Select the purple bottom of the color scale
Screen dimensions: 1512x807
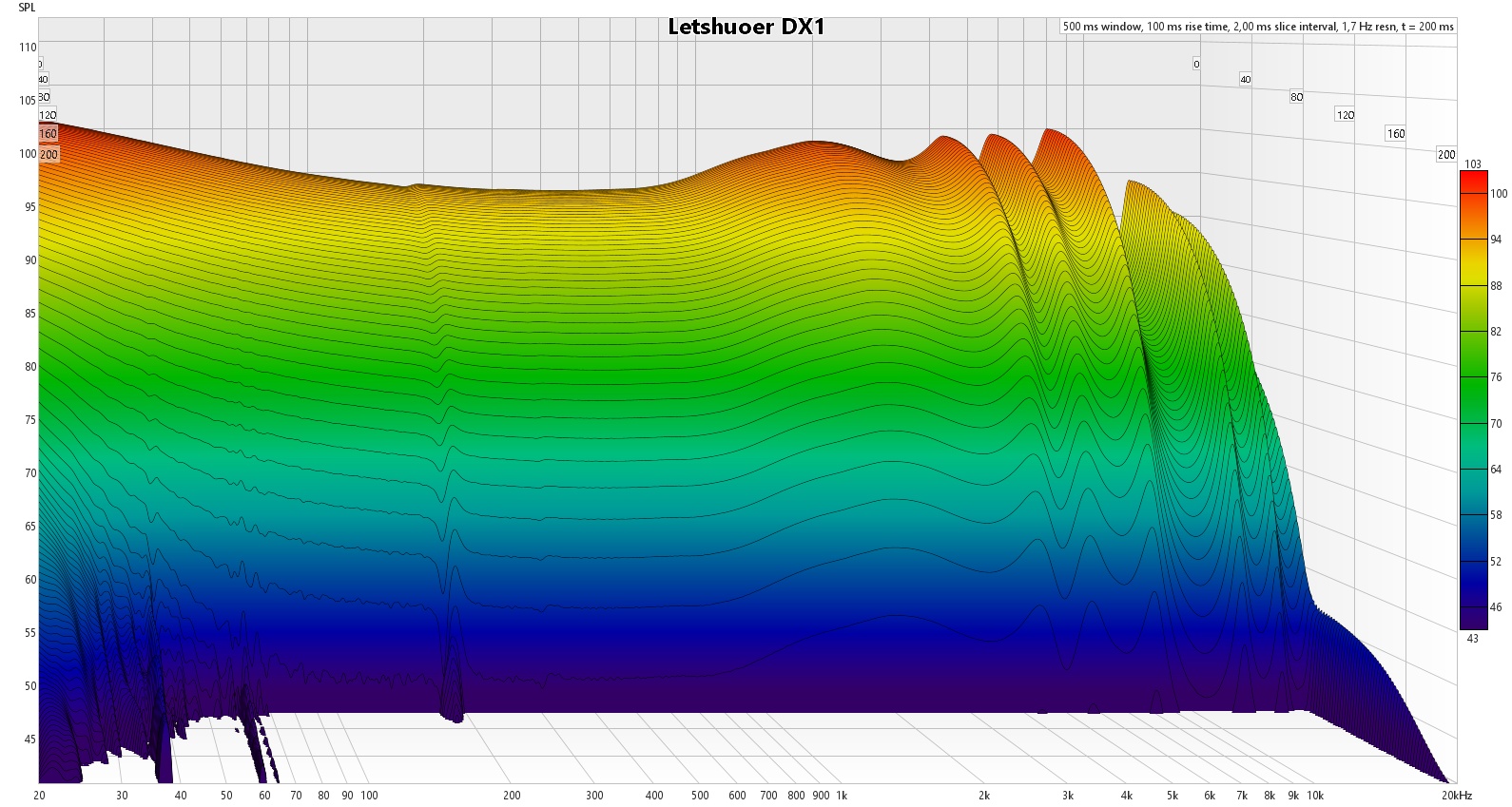coord(1473,620)
